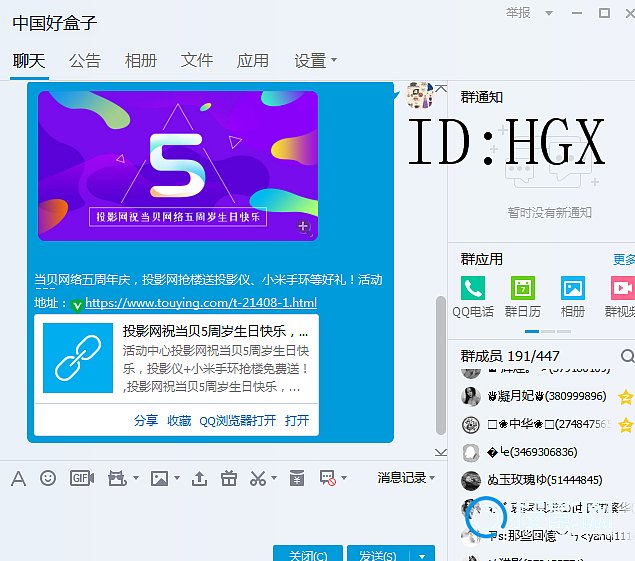This screenshot has height=561, width=635.
Task: Click 群通知 heading
Action: click(x=482, y=97)
